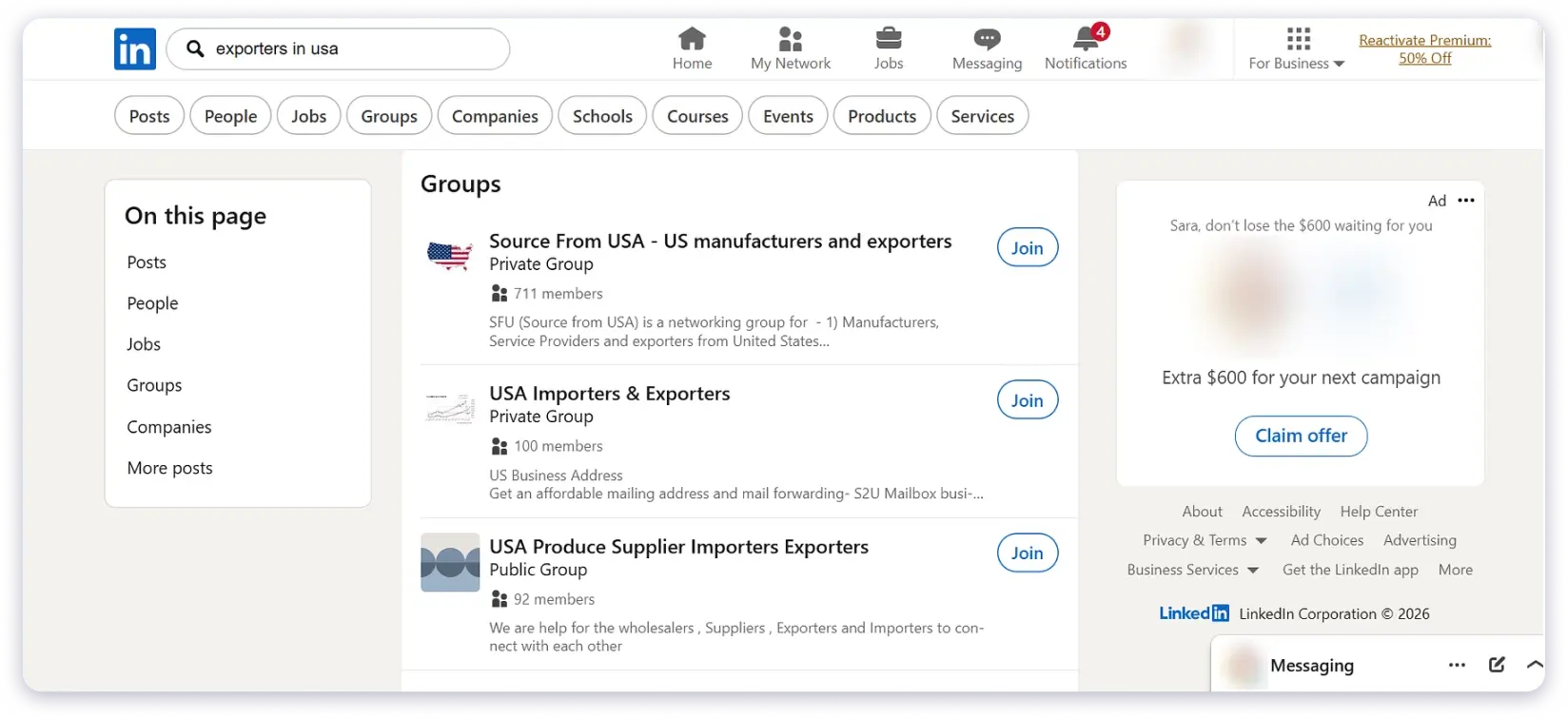Open the Accessibility footer link

[x=1281, y=511]
